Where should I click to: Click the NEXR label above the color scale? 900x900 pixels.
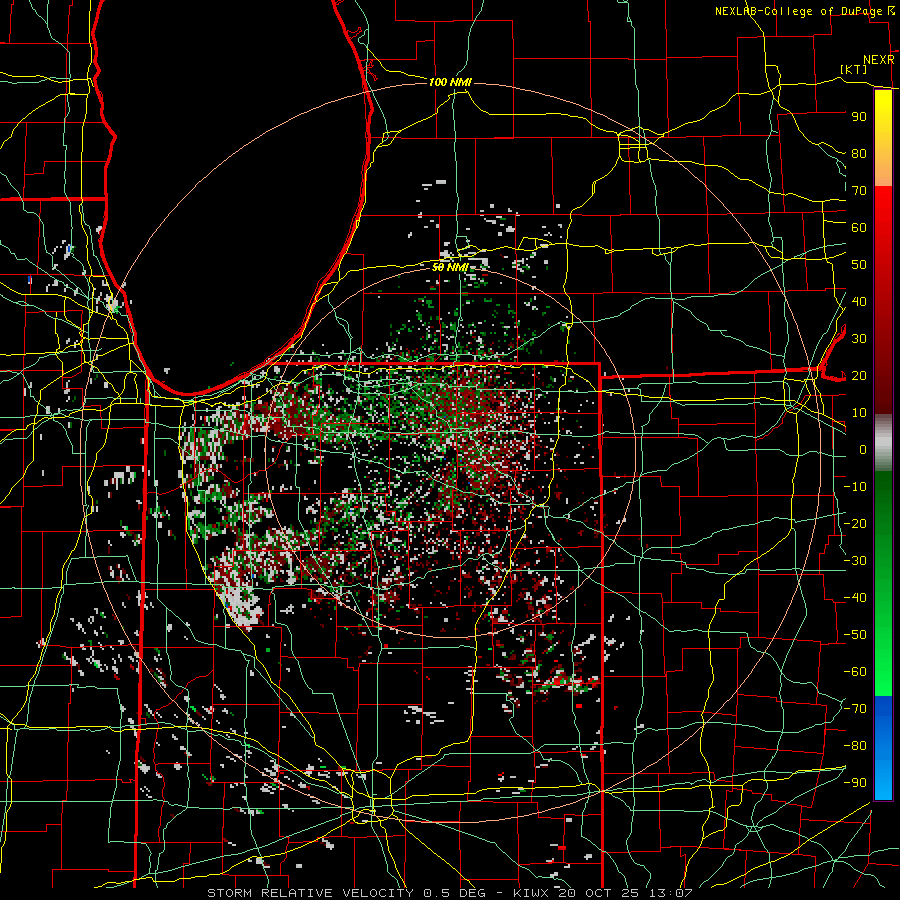point(879,60)
